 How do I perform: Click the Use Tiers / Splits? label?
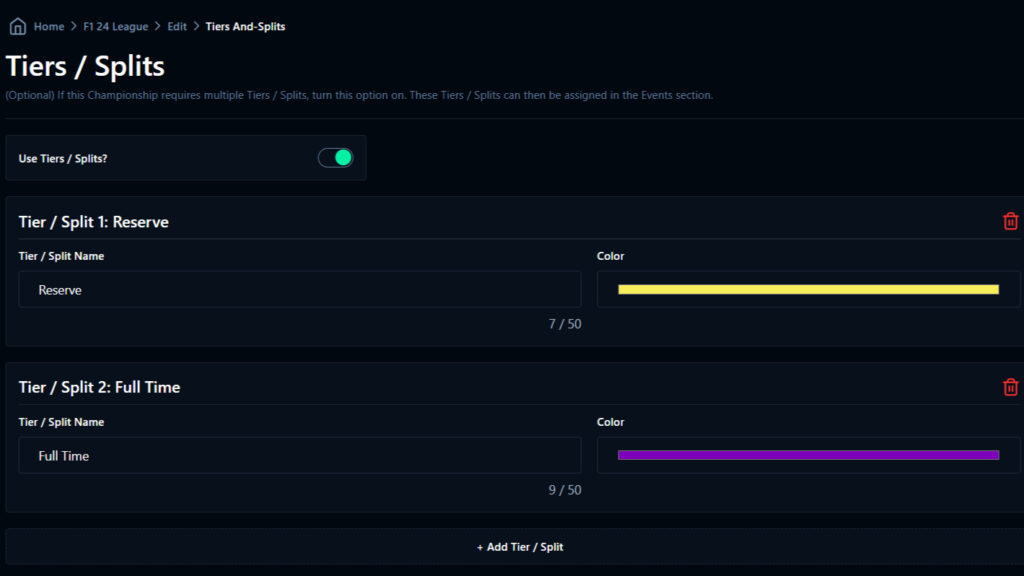click(x=63, y=158)
